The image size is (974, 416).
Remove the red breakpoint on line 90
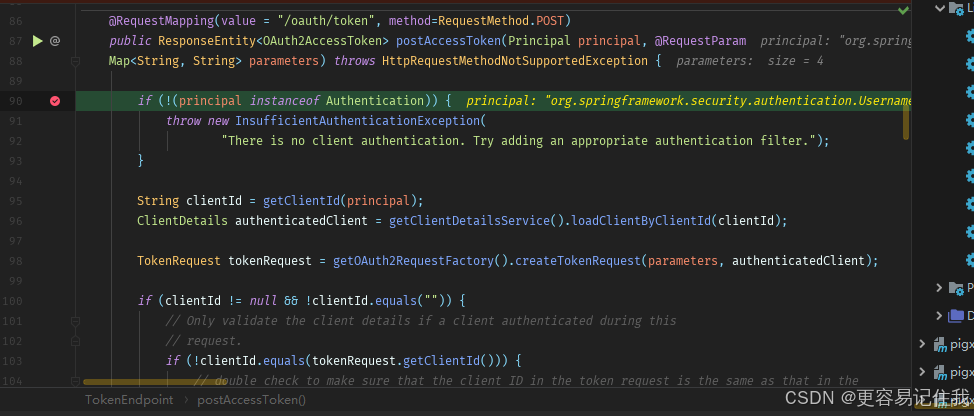tap(55, 101)
